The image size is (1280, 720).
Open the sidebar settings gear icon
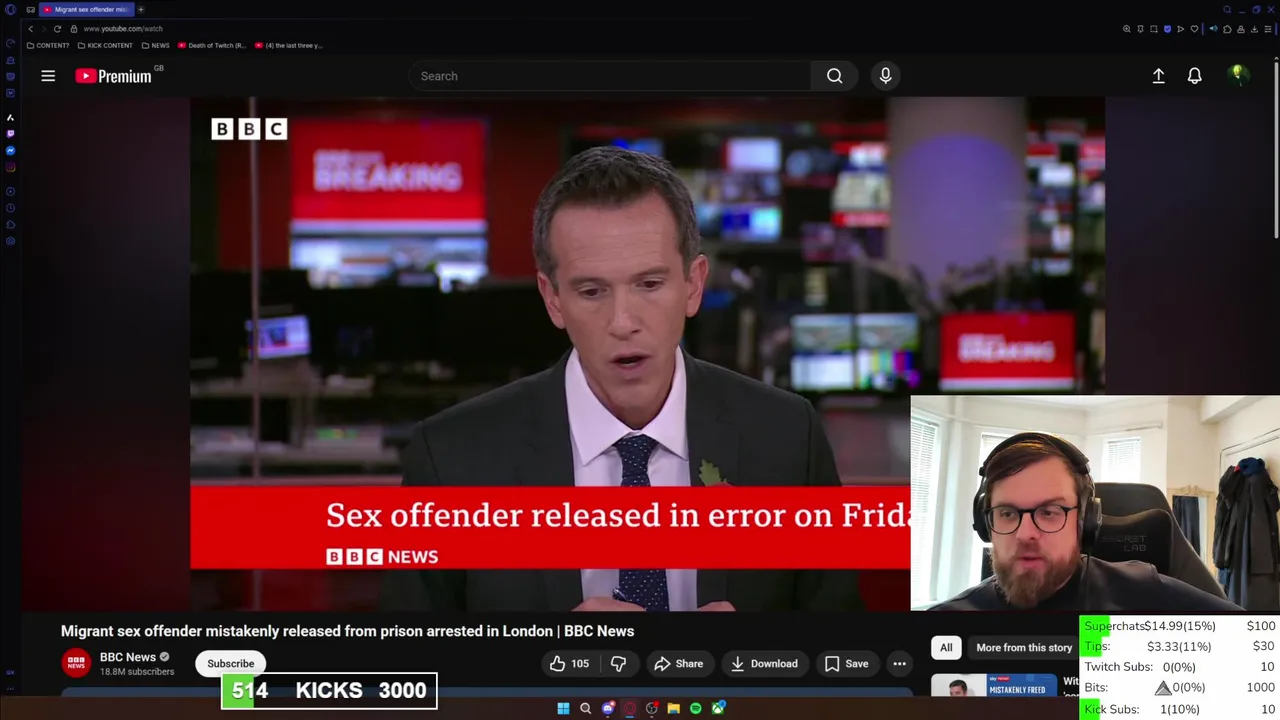click(10, 241)
